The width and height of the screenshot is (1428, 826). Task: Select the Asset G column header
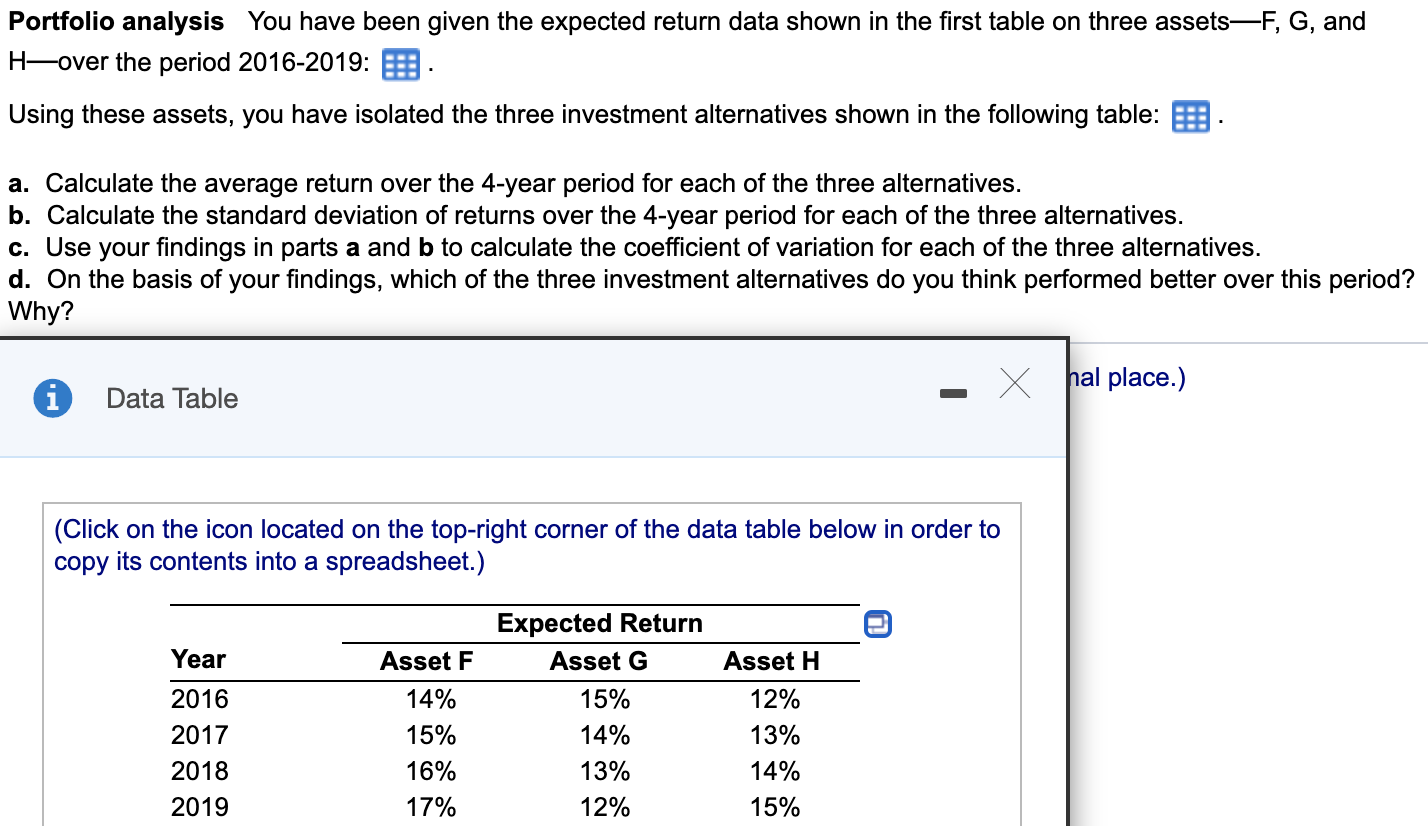pyautogui.click(x=597, y=660)
